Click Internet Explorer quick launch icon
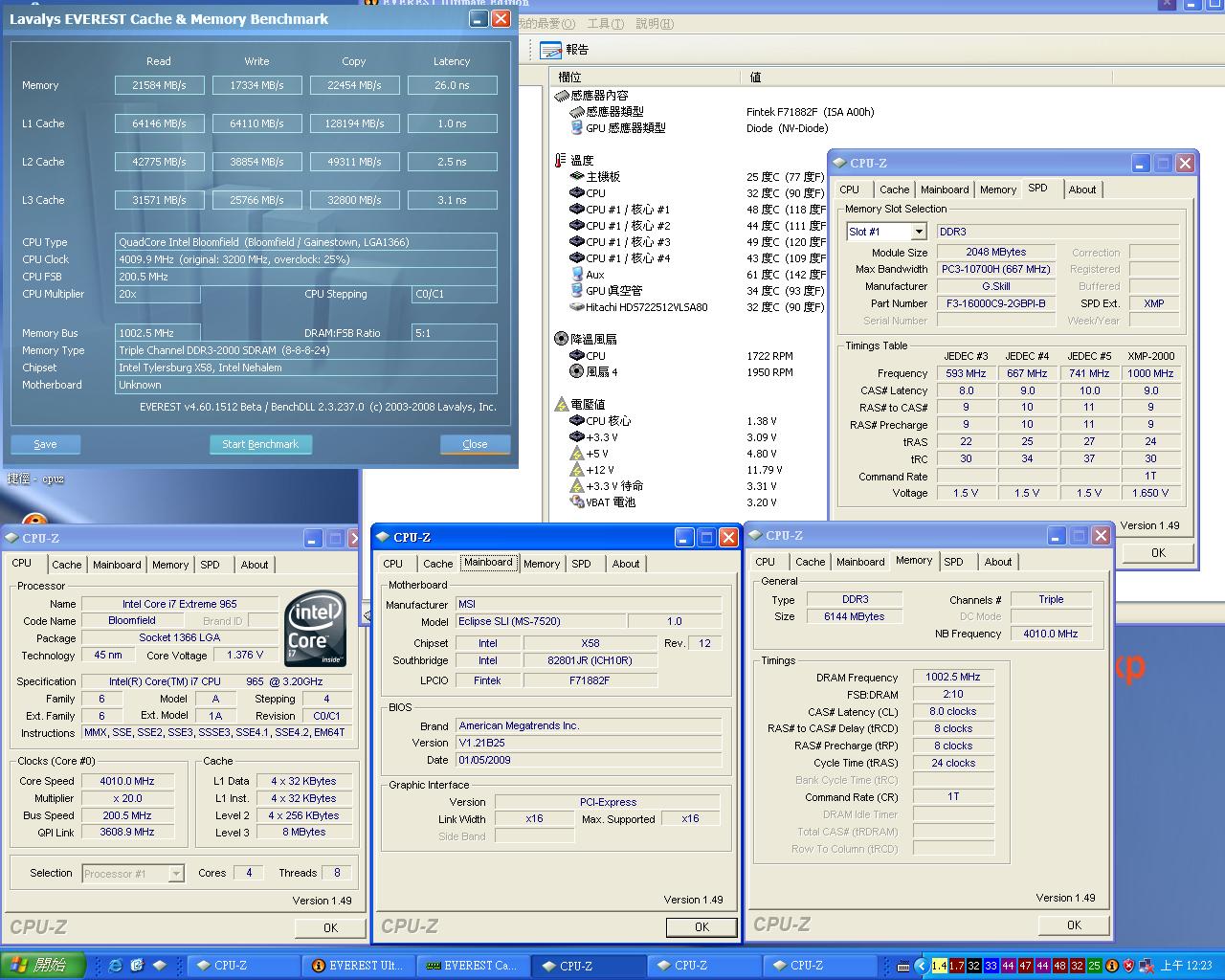This screenshot has width=1225, height=980. 116,966
